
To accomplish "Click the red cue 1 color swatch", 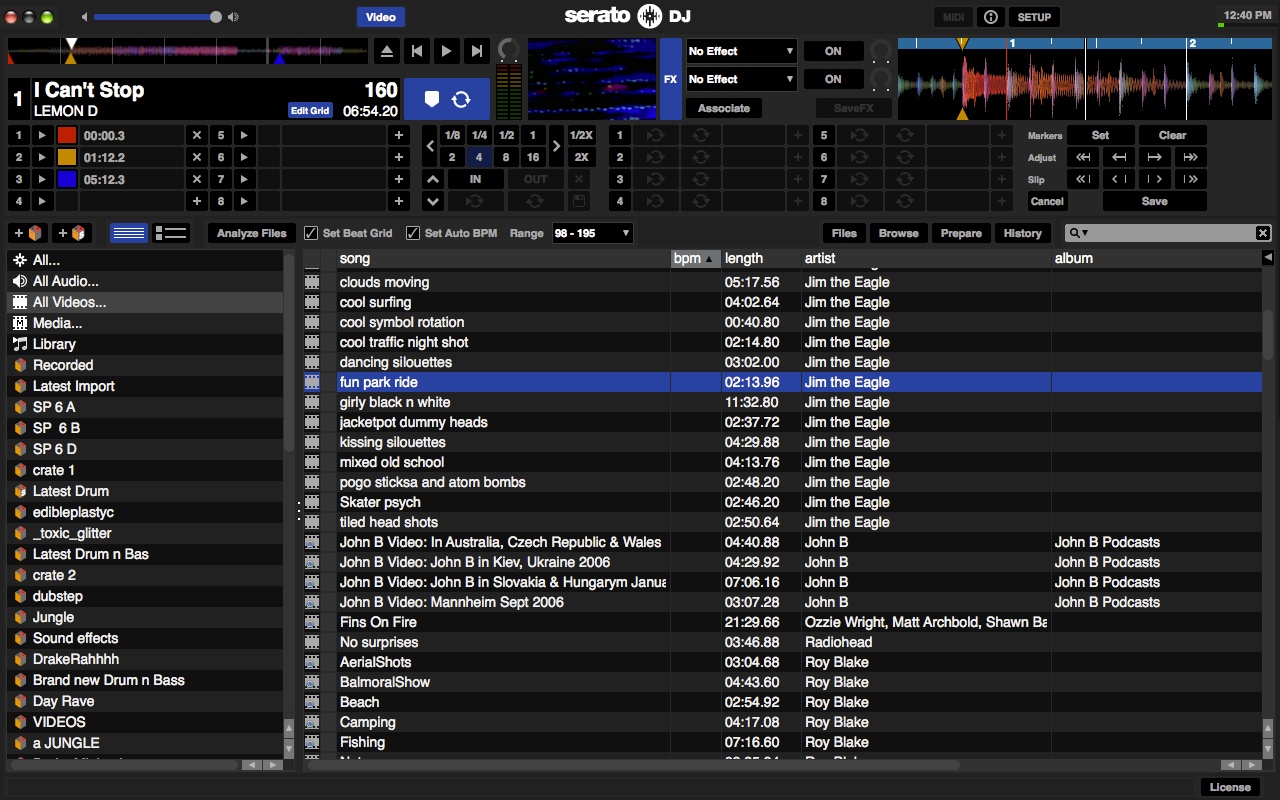I will [x=67, y=135].
